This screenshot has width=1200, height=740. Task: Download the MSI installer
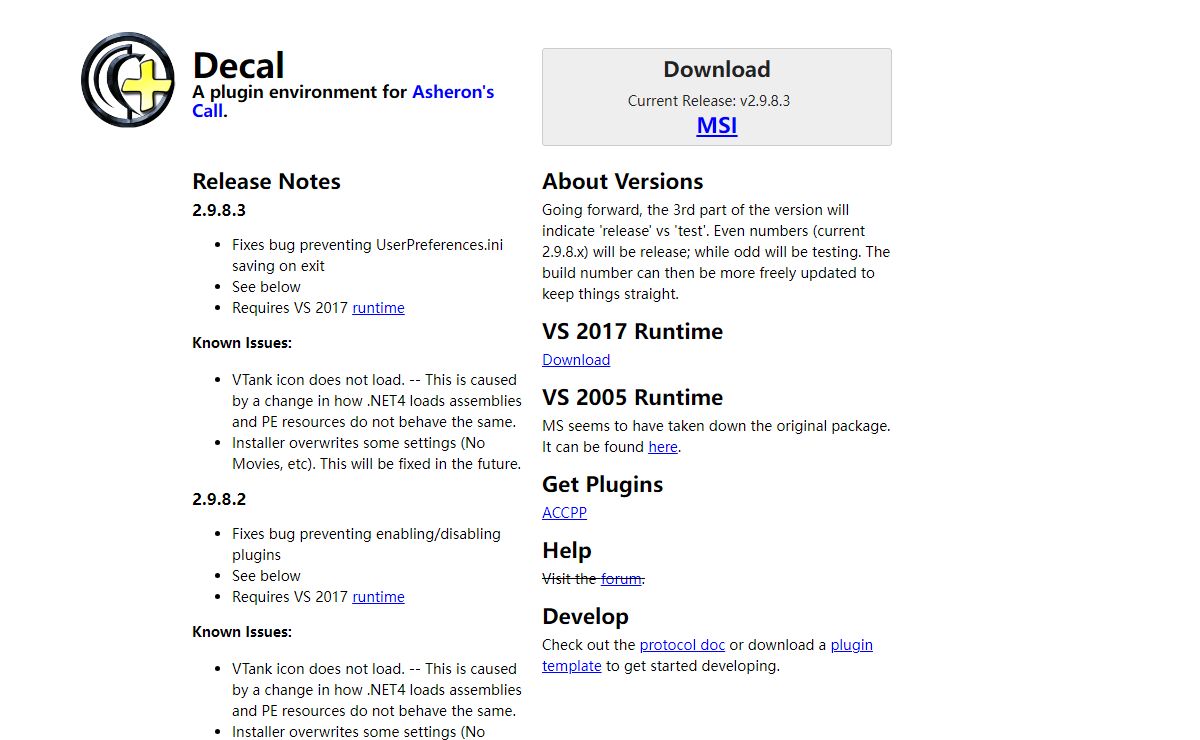click(717, 125)
